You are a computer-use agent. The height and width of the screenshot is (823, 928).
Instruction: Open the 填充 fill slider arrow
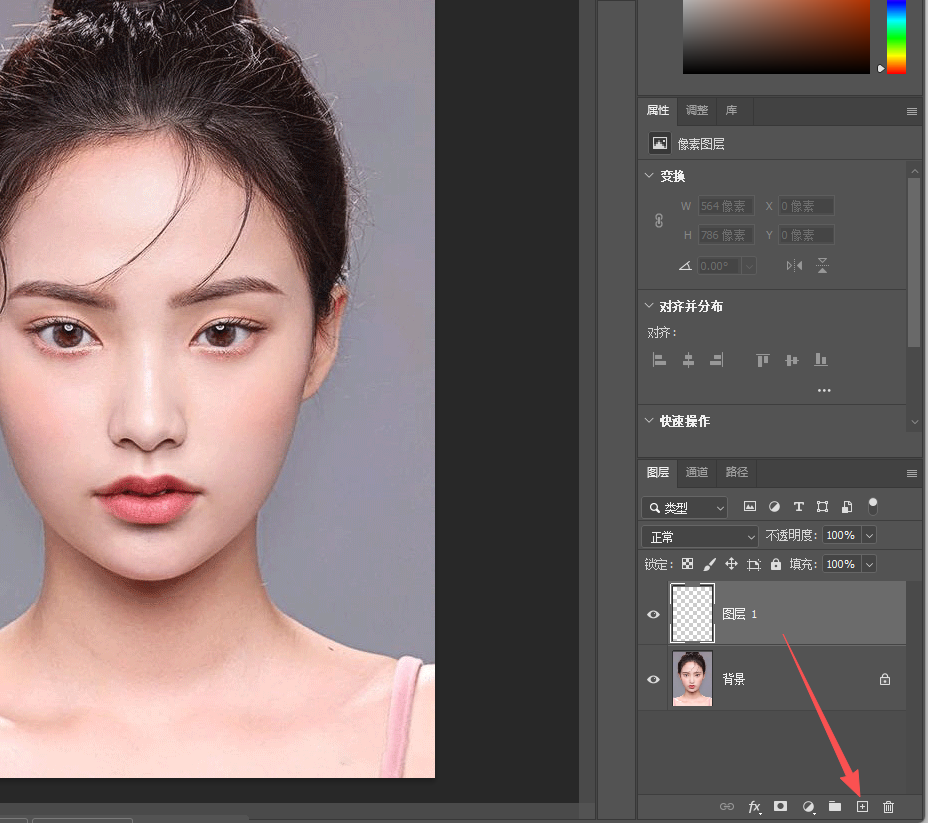click(x=869, y=564)
